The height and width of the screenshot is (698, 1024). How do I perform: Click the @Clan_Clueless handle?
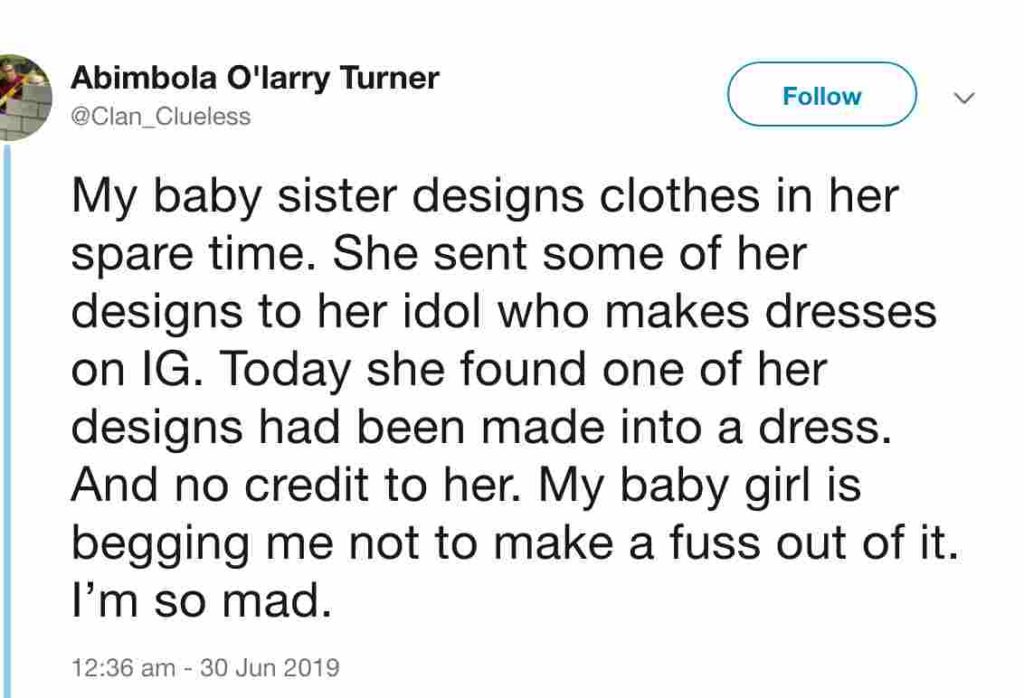(x=160, y=116)
